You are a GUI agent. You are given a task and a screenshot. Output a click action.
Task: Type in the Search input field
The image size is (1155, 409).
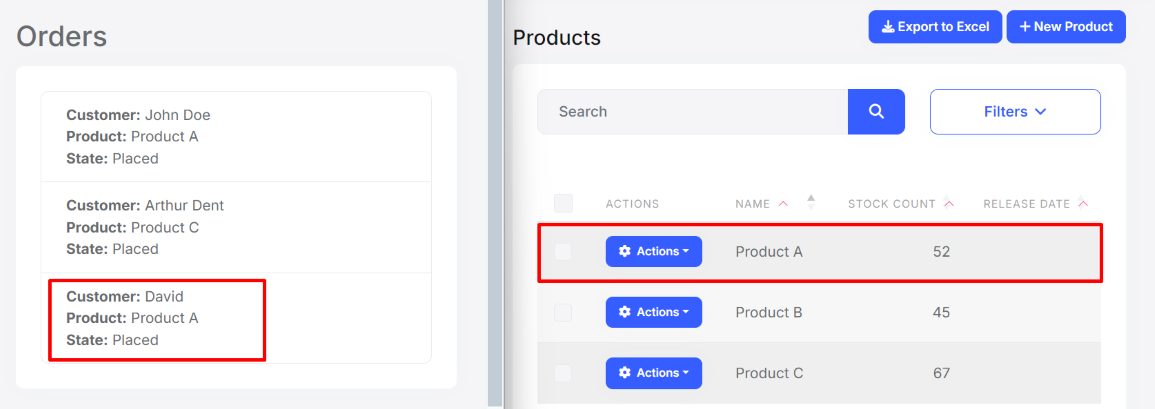click(692, 112)
